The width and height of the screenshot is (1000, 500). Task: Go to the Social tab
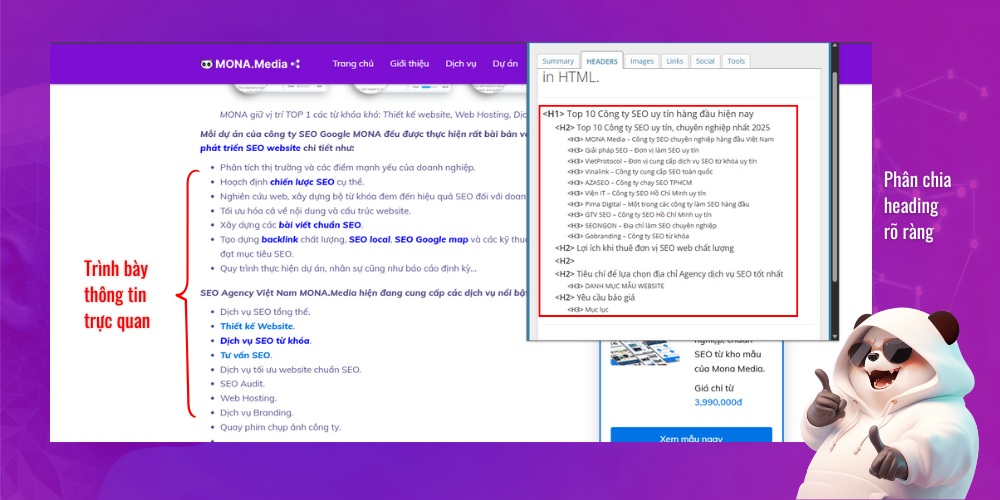705,61
